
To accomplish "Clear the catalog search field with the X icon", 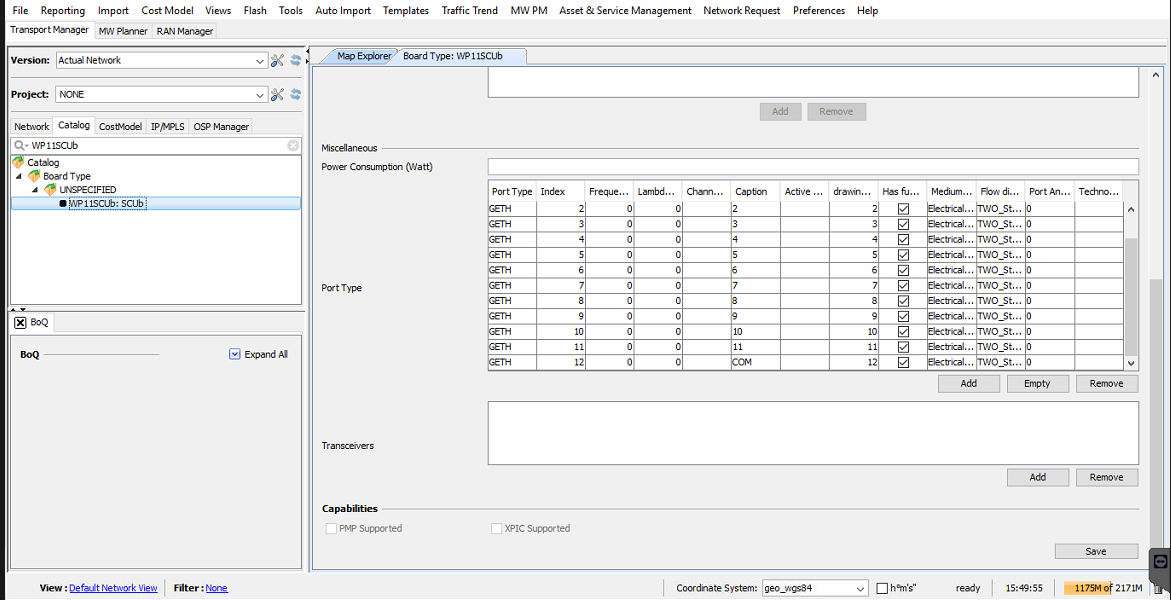I will tap(293, 145).
